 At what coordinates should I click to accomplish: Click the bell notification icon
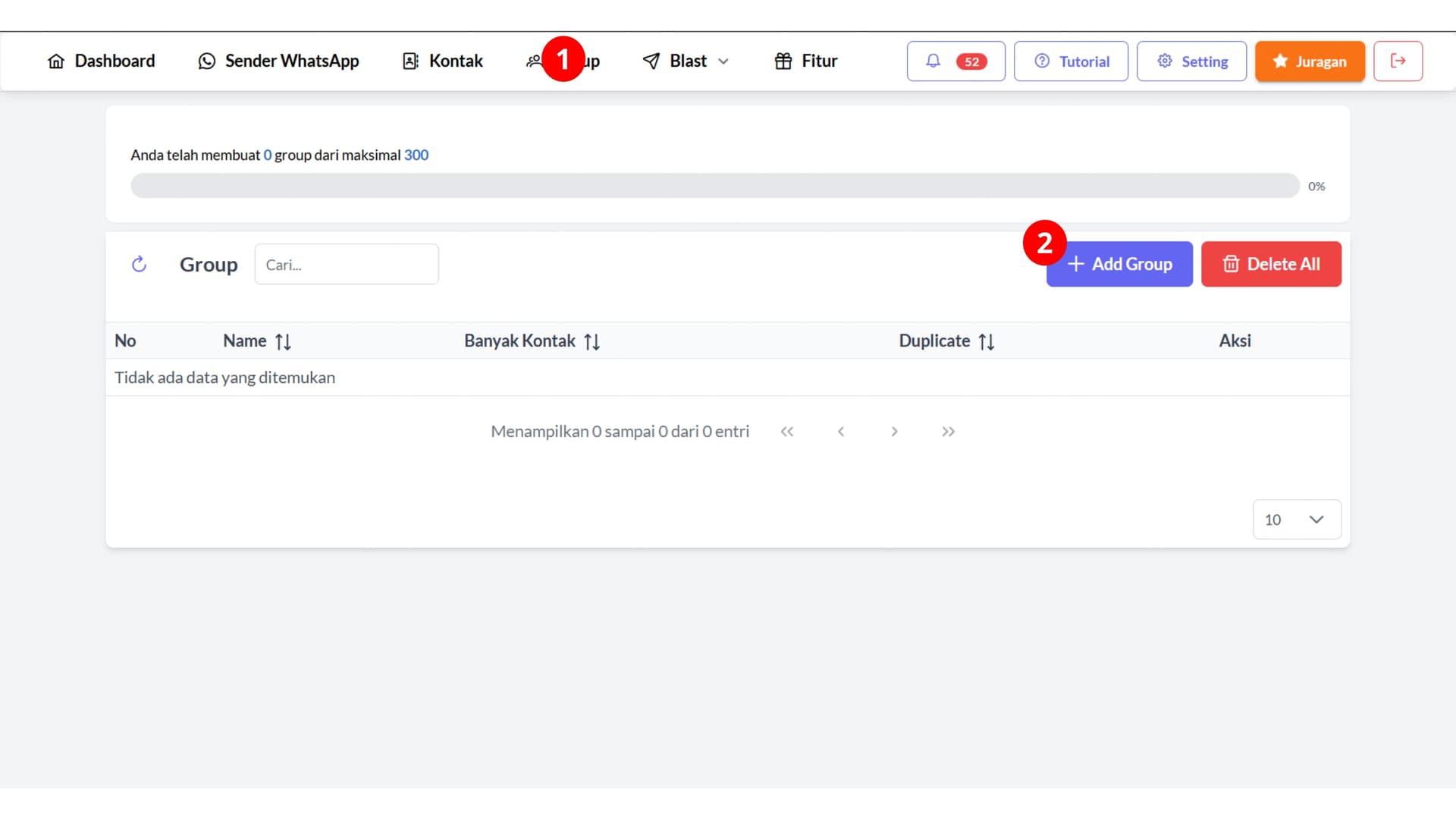pyautogui.click(x=933, y=61)
